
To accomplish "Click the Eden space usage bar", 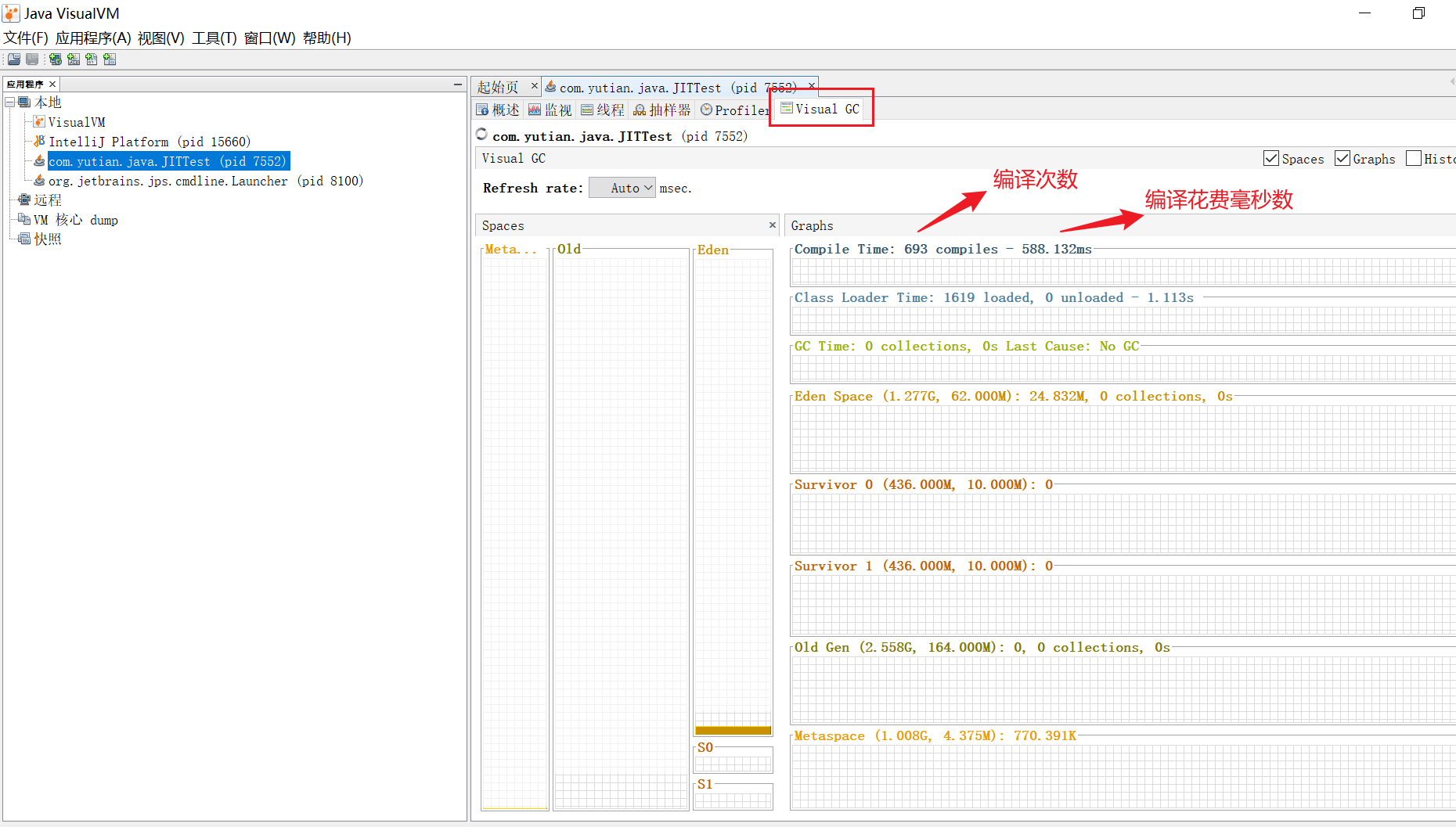I will [733, 730].
